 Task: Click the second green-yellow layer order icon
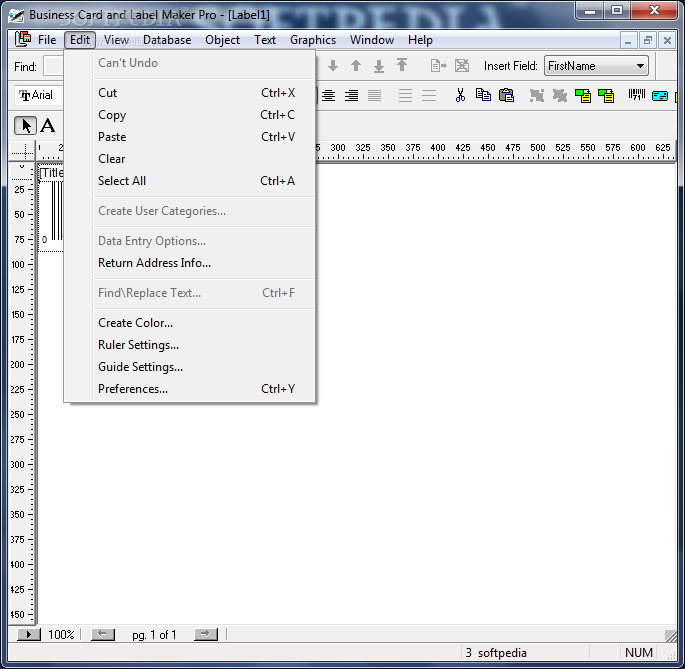click(x=606, y=95)
